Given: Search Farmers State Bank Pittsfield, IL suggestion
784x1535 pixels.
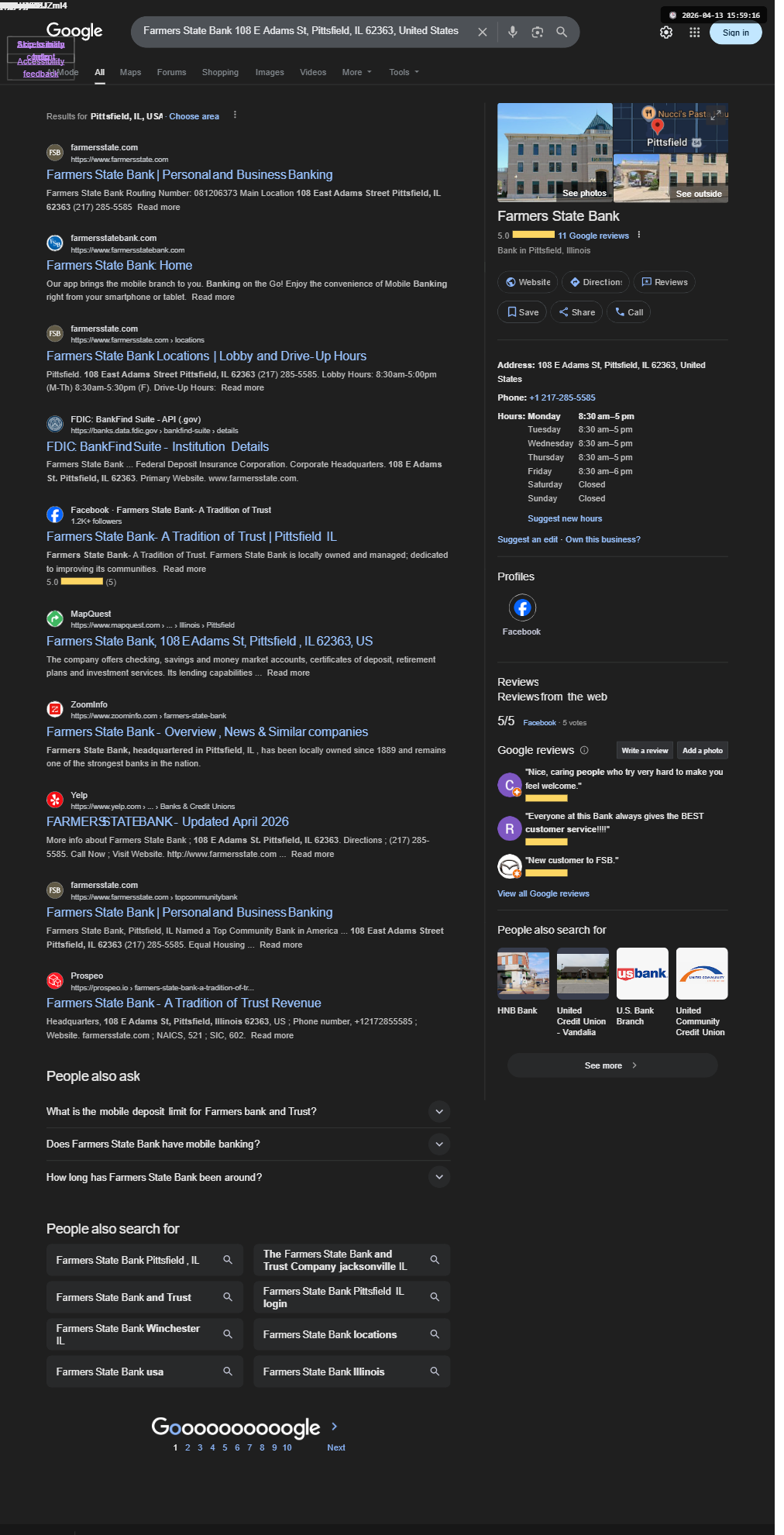Looking at the screenshot, I should (144, 1260).
